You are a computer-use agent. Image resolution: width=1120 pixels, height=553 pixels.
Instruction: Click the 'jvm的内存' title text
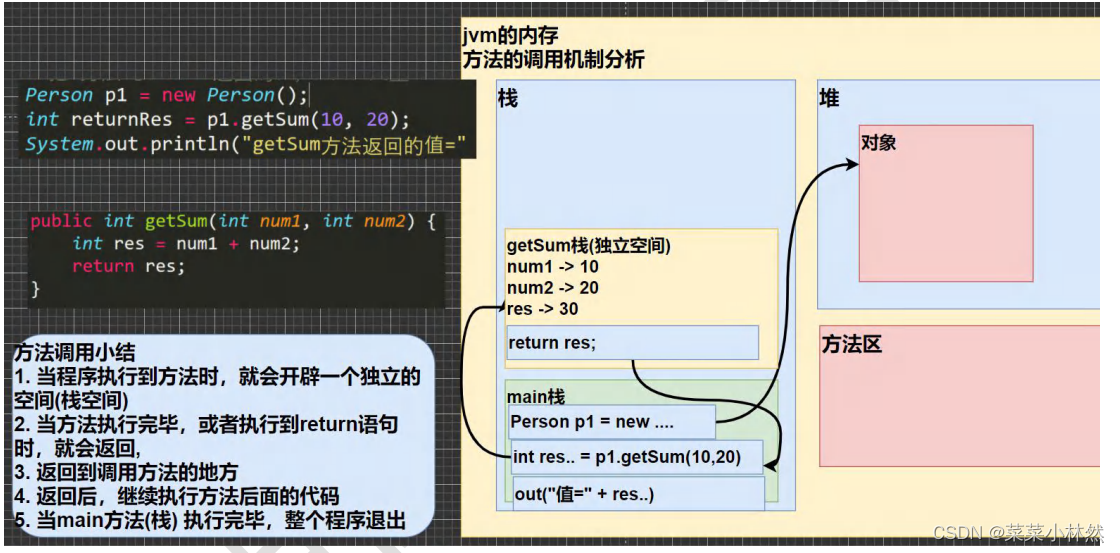click(510, 35)
